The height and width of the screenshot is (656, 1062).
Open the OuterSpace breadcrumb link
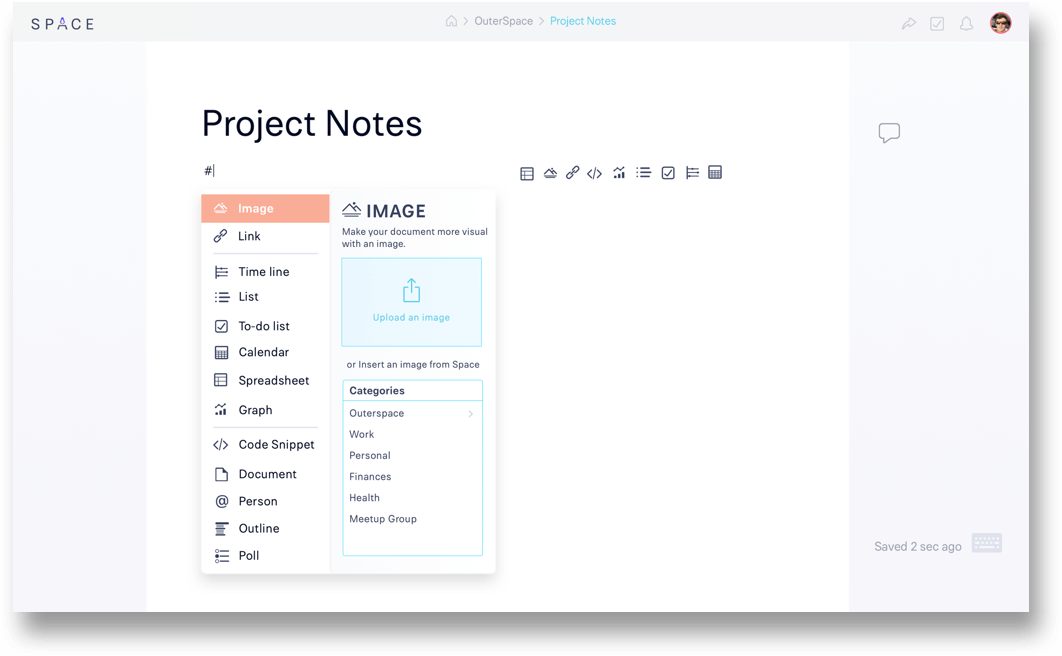[x=503, y=21]
